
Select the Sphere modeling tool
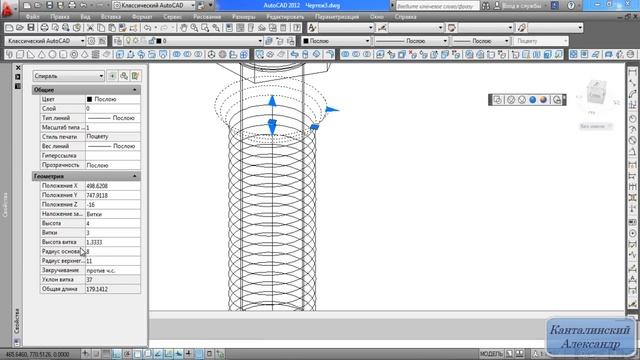click(52, 54)
